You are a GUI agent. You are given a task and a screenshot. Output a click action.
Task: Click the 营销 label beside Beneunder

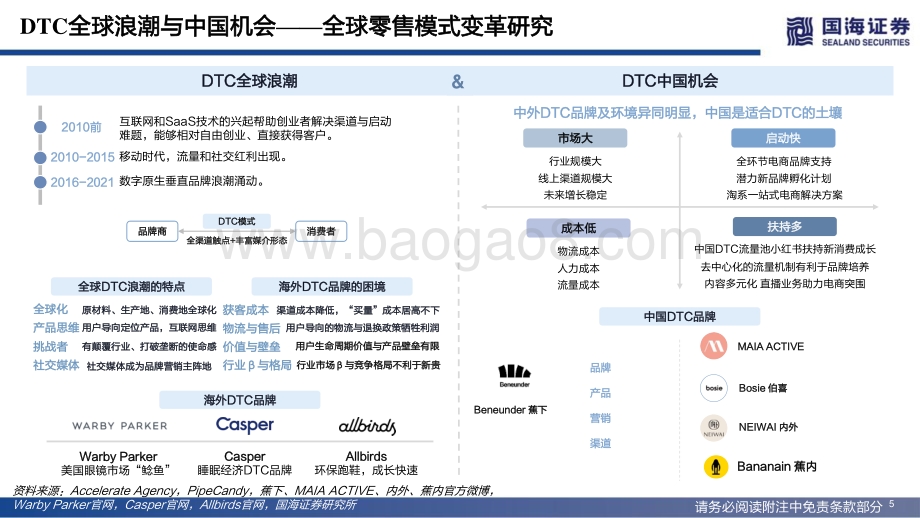point(600,418)
